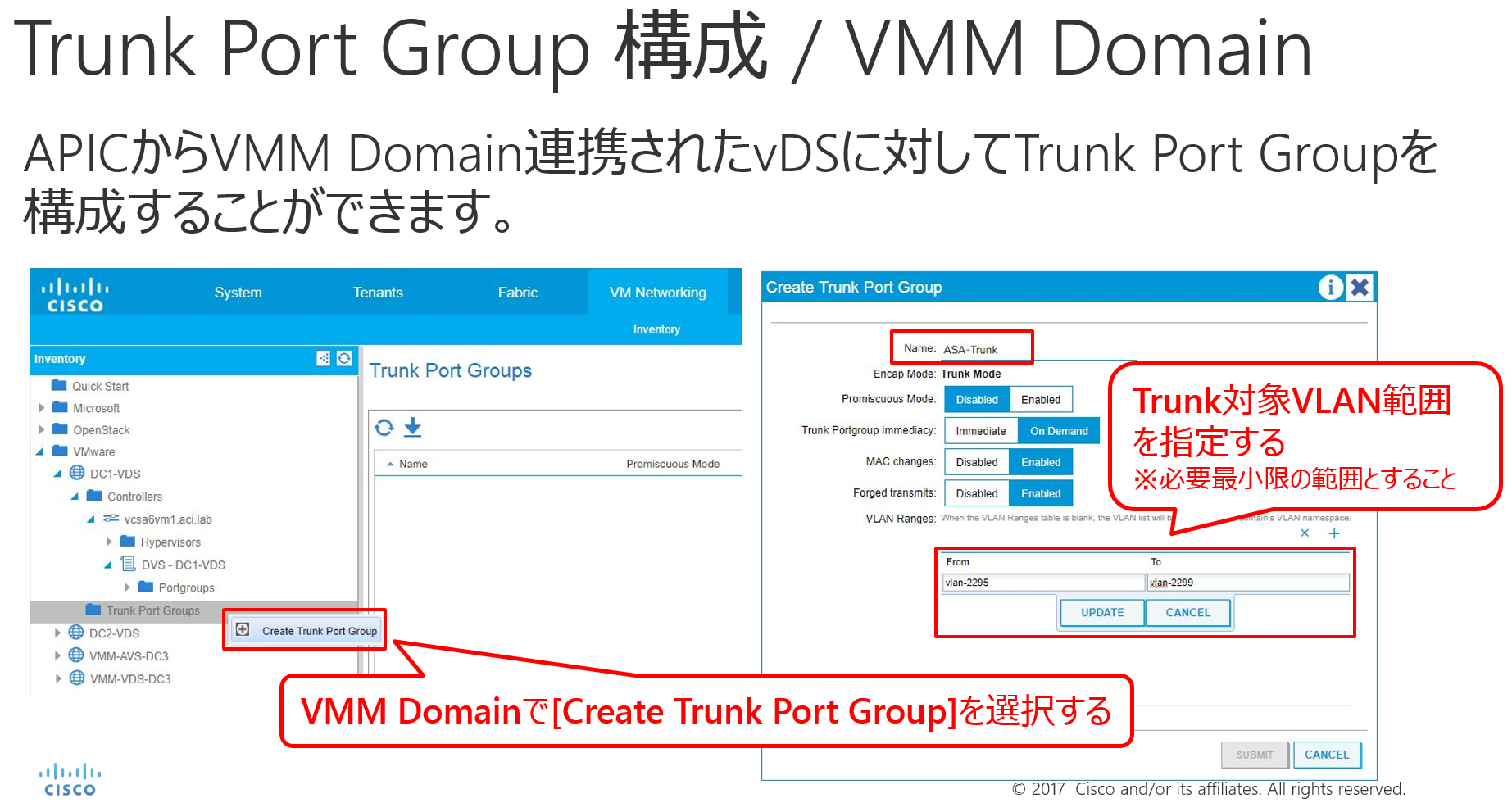Viewport: 1512px width, 812px height.
Task: Click the Controllers folder icon
Action: tap(94, 496)
